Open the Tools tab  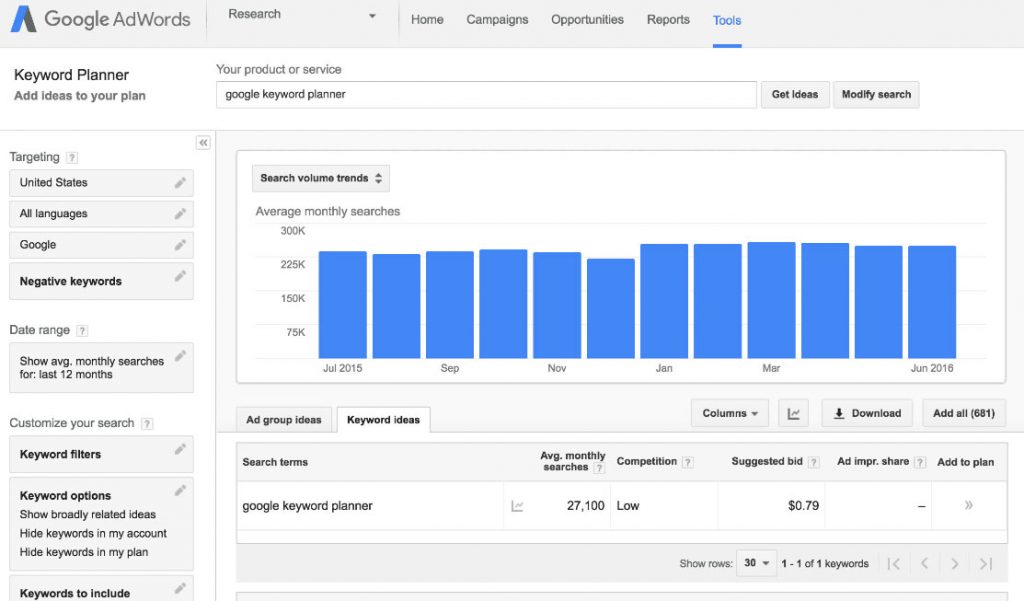click(727, 20)
